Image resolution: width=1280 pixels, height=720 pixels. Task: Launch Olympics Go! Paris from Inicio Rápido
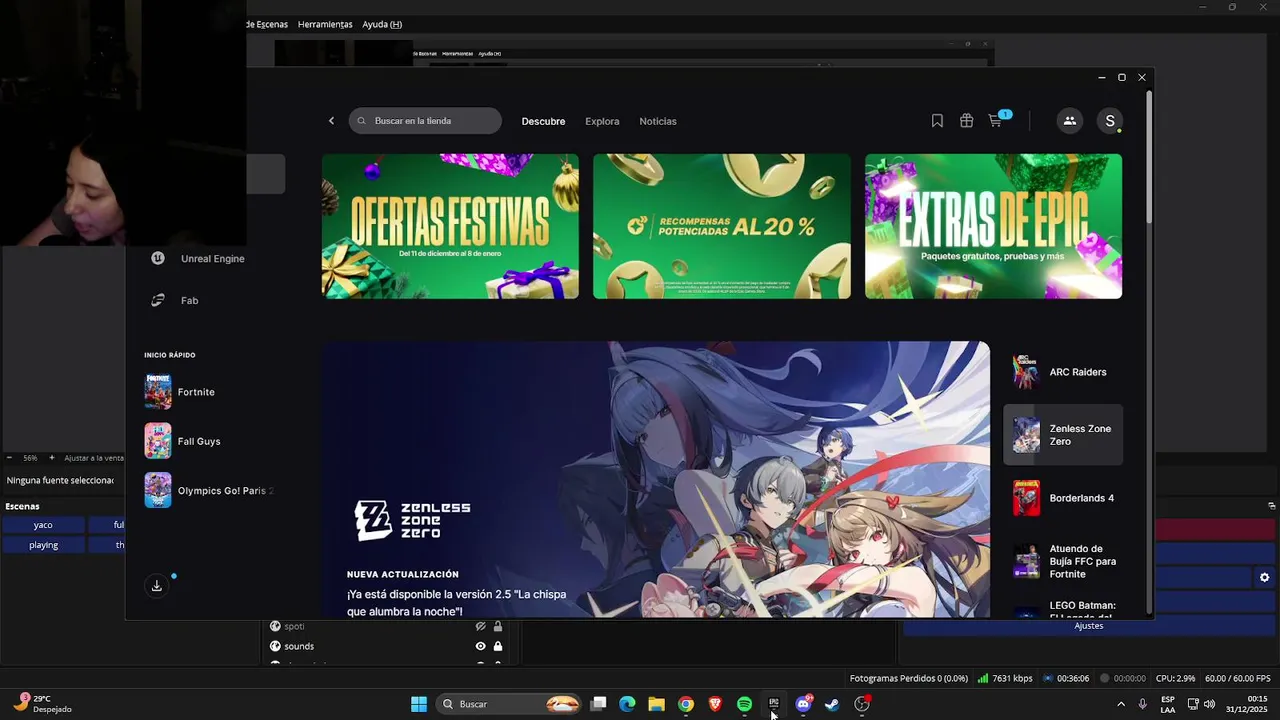tap(209, 490)
